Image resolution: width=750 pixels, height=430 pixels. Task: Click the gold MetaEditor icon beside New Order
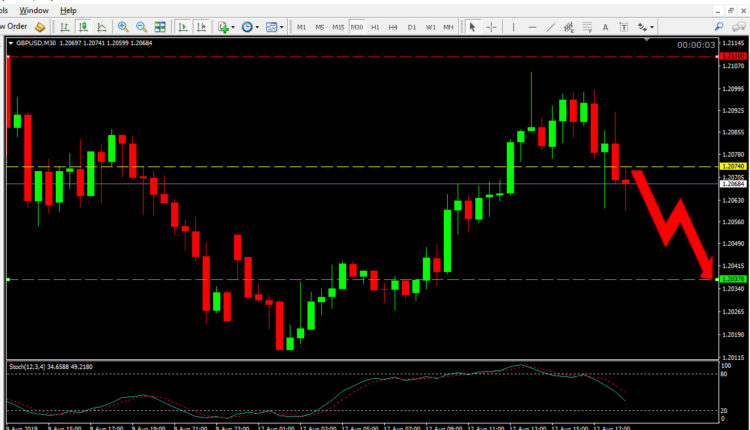tap(40, 27)
